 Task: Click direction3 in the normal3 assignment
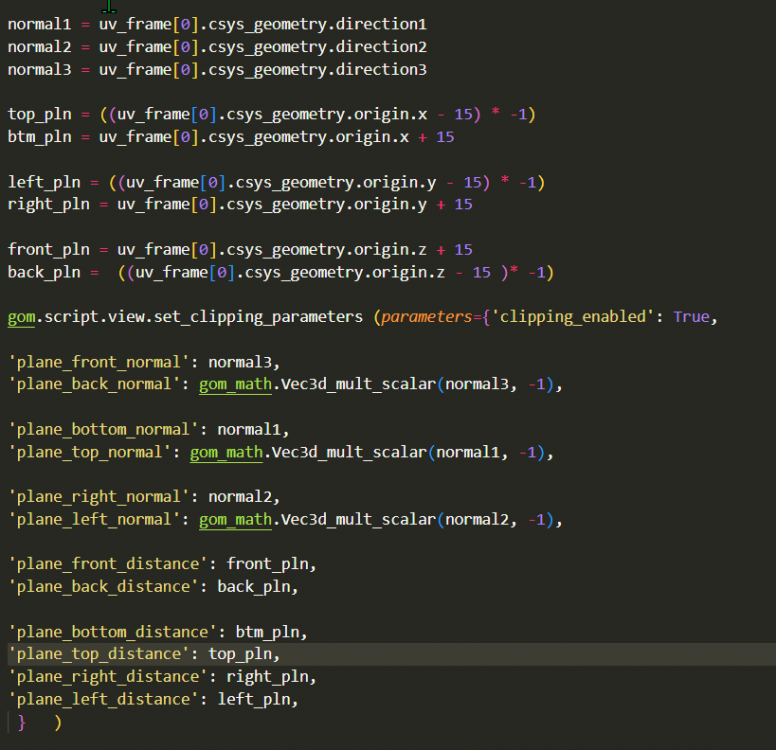point(385,69)
